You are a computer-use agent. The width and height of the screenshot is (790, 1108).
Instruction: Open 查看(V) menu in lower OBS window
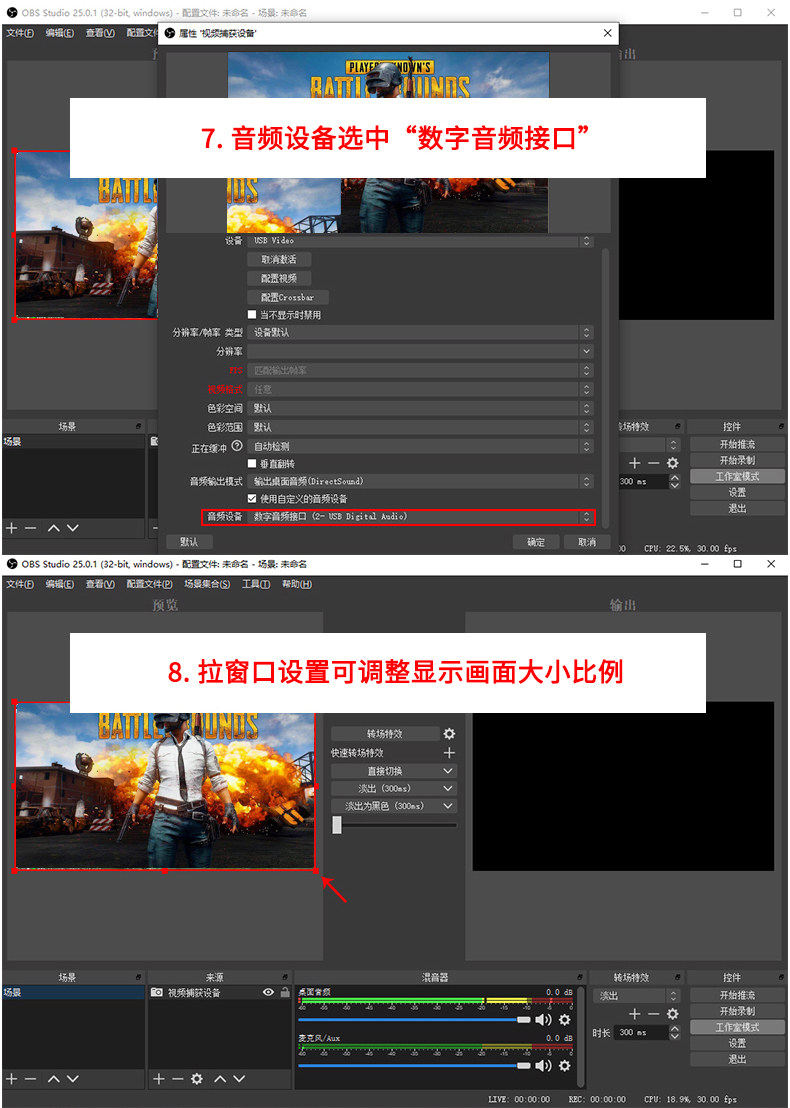pos(100,584)
